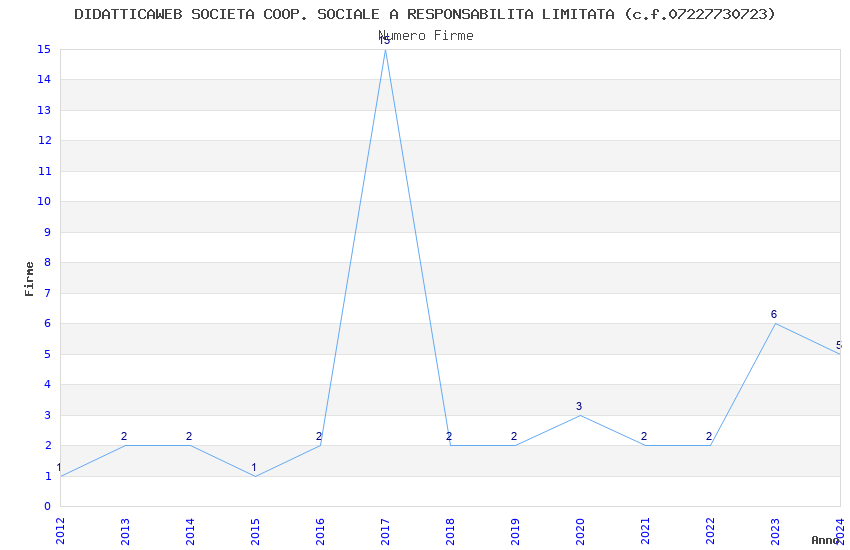Screen dimensions: 850x550
Task: Click data value label 5 for 2024
Action: click(x=839, y=345)
